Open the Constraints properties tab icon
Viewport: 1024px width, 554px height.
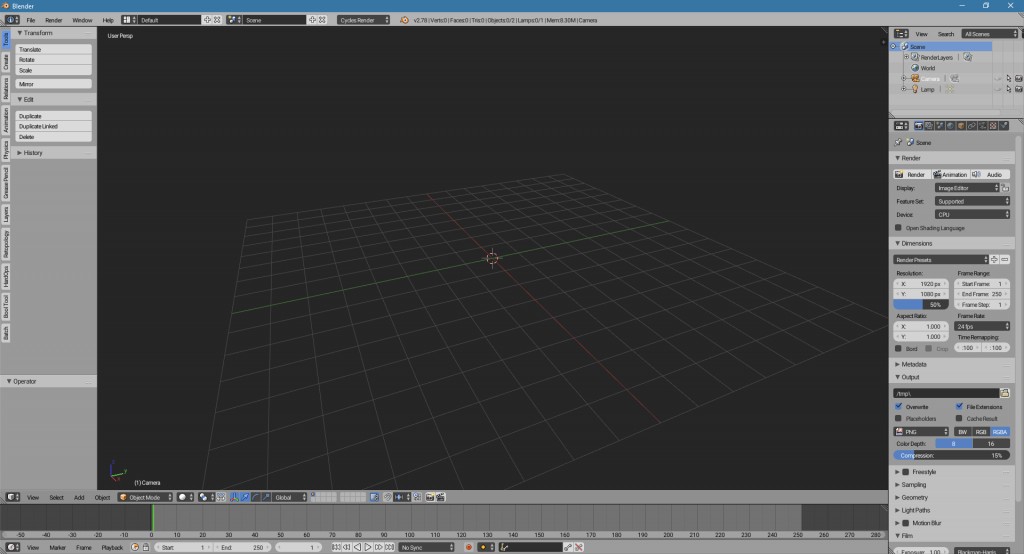click(971, 125)
